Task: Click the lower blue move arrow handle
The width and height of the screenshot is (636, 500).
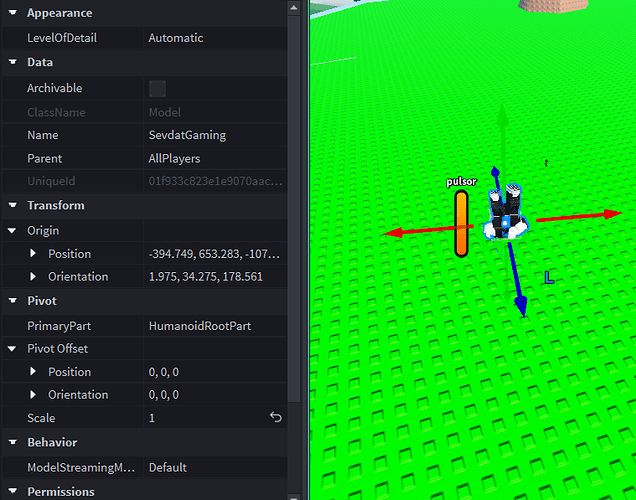Action: click(x=521, y=306)
